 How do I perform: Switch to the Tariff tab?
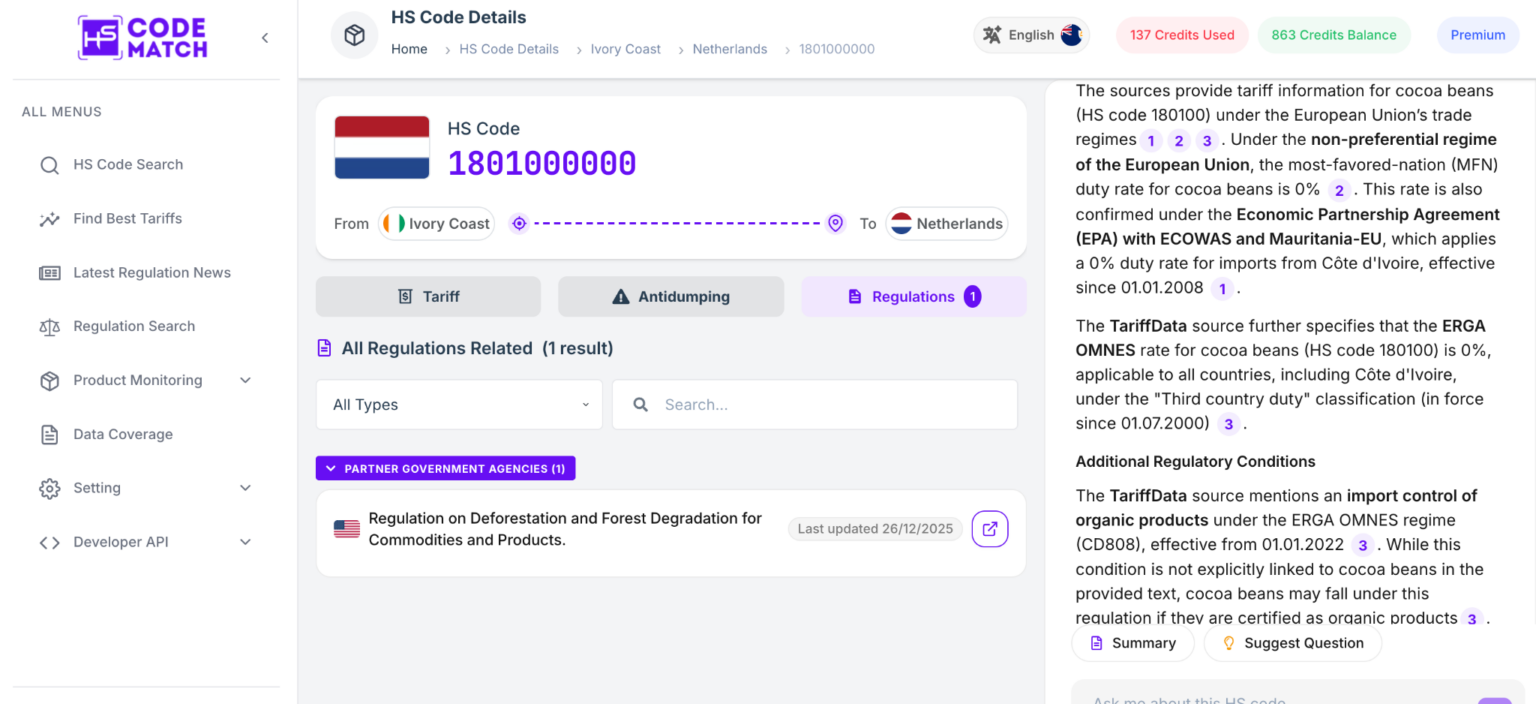coord(428,297)
